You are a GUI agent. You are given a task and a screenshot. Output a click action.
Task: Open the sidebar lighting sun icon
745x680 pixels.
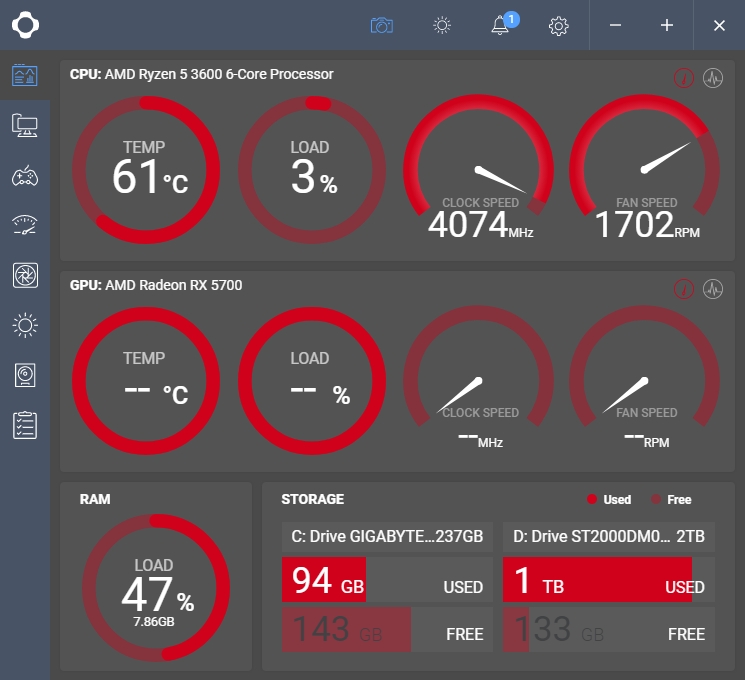25,326
